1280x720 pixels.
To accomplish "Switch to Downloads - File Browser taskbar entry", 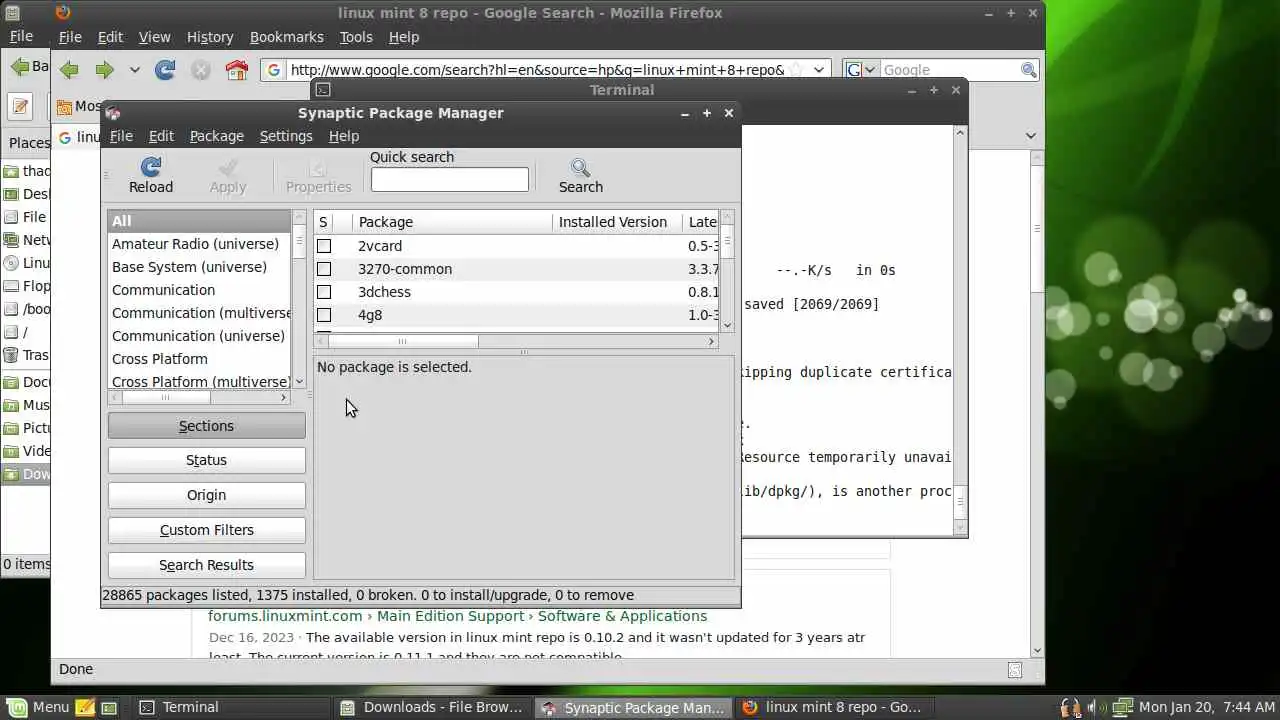I will [x=432, y=707].
